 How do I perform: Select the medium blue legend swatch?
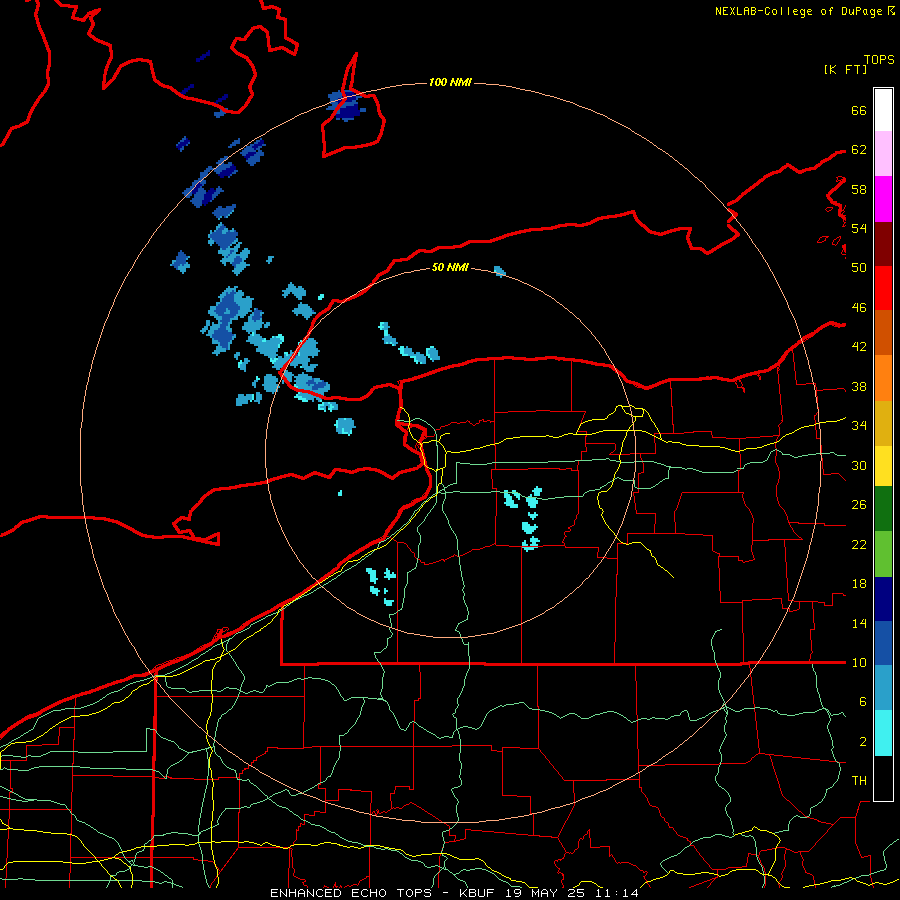click(883, 643)
